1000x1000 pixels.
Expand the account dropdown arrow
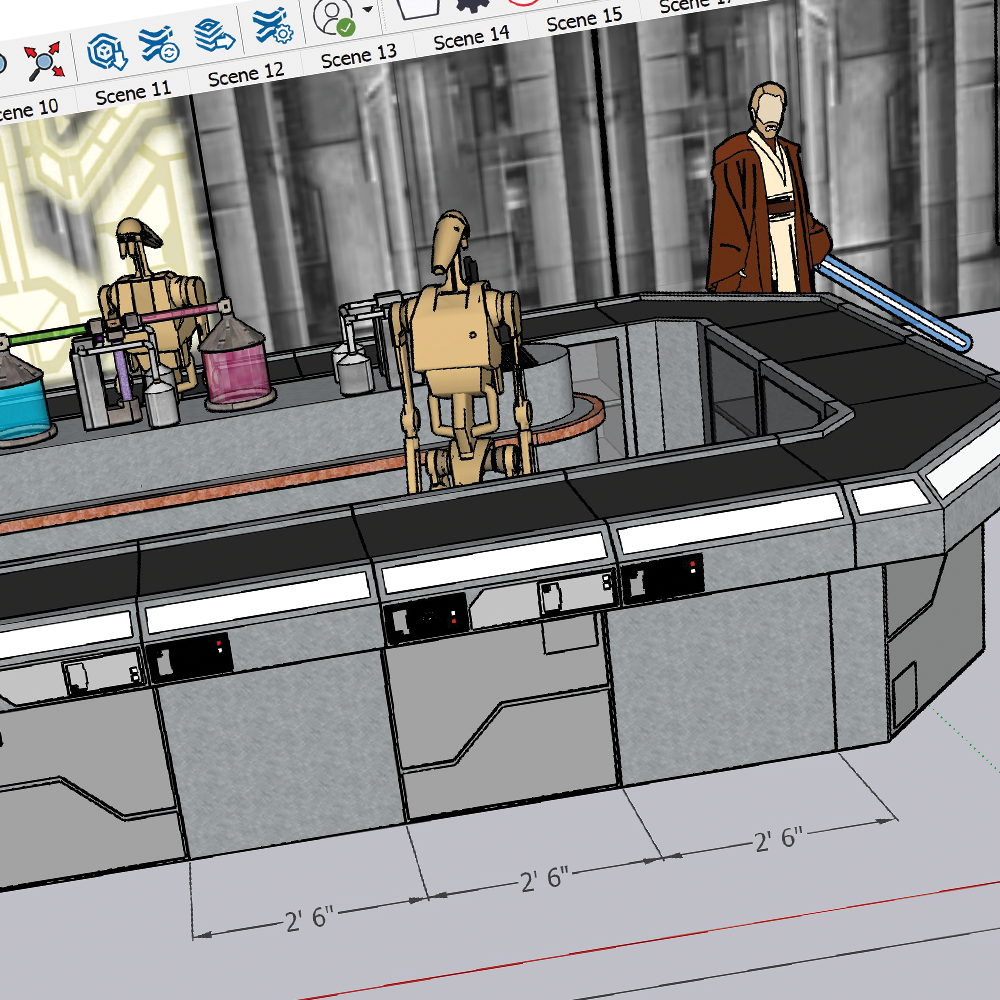click(369, 10)
